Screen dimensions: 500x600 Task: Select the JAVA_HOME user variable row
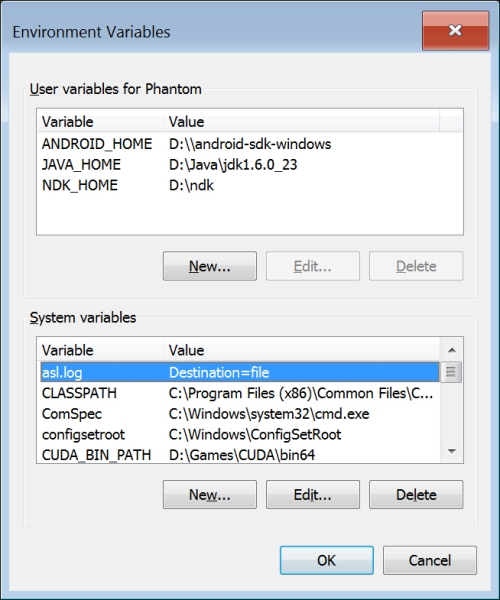[250, 165]
